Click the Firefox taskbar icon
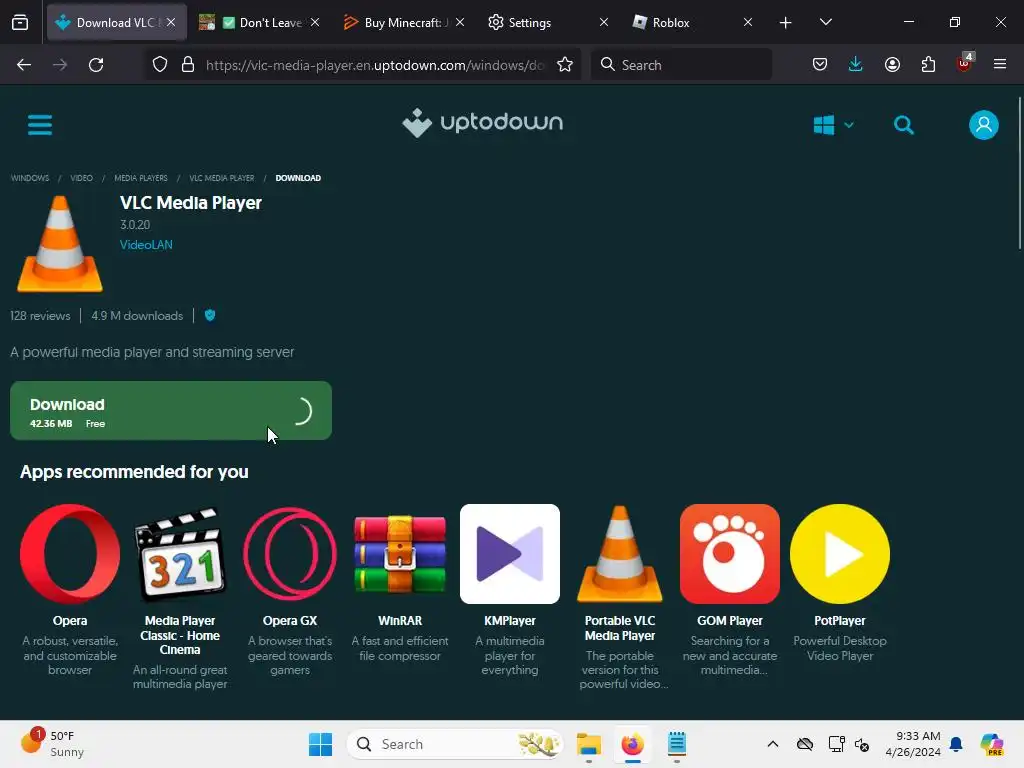1024x768 pixels. (633, 744)
